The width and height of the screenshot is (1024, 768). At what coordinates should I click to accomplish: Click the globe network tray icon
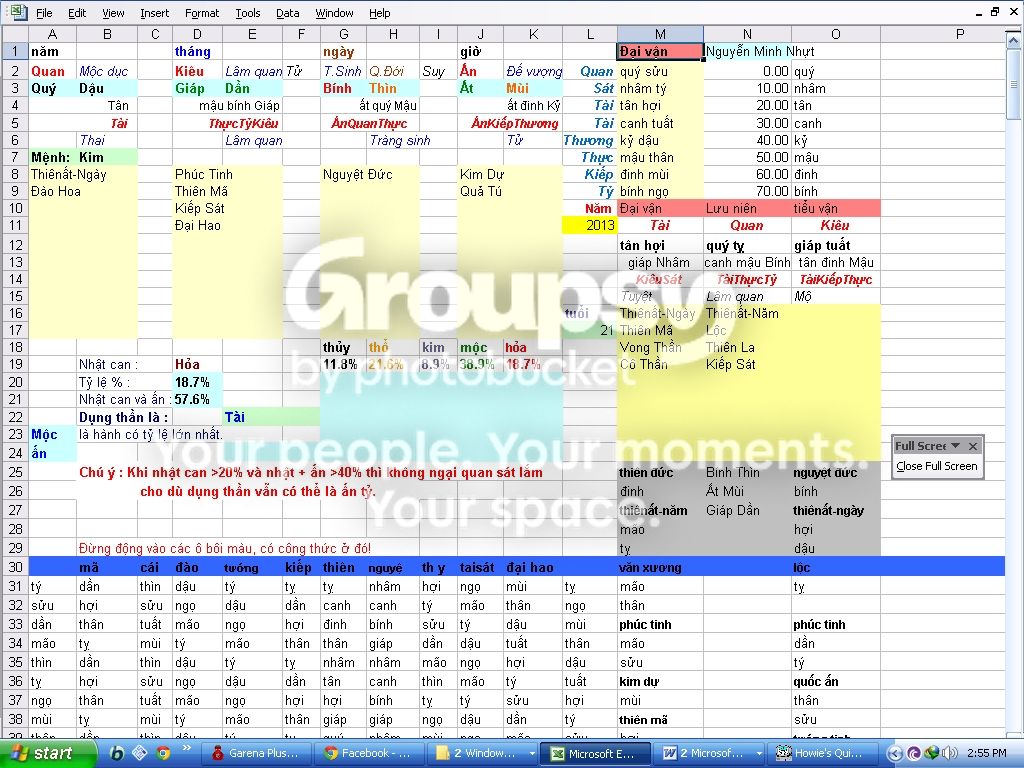tap(932, 753)
